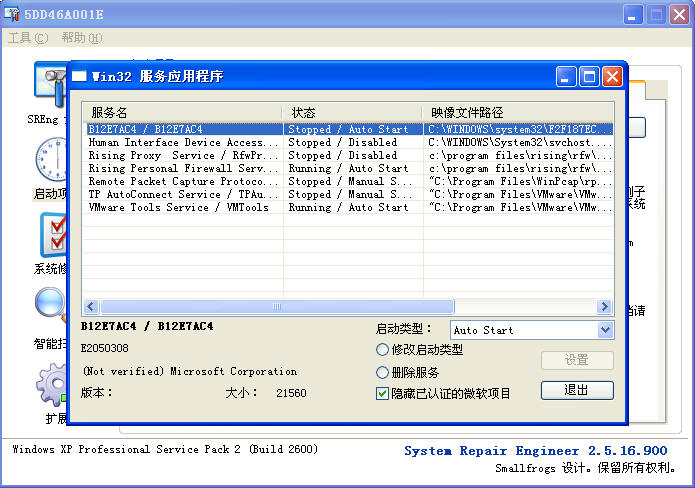Minimize the Win32 services dialog
Screen dimensions: 695x488
pyautogui.click(x=566, y=77)
